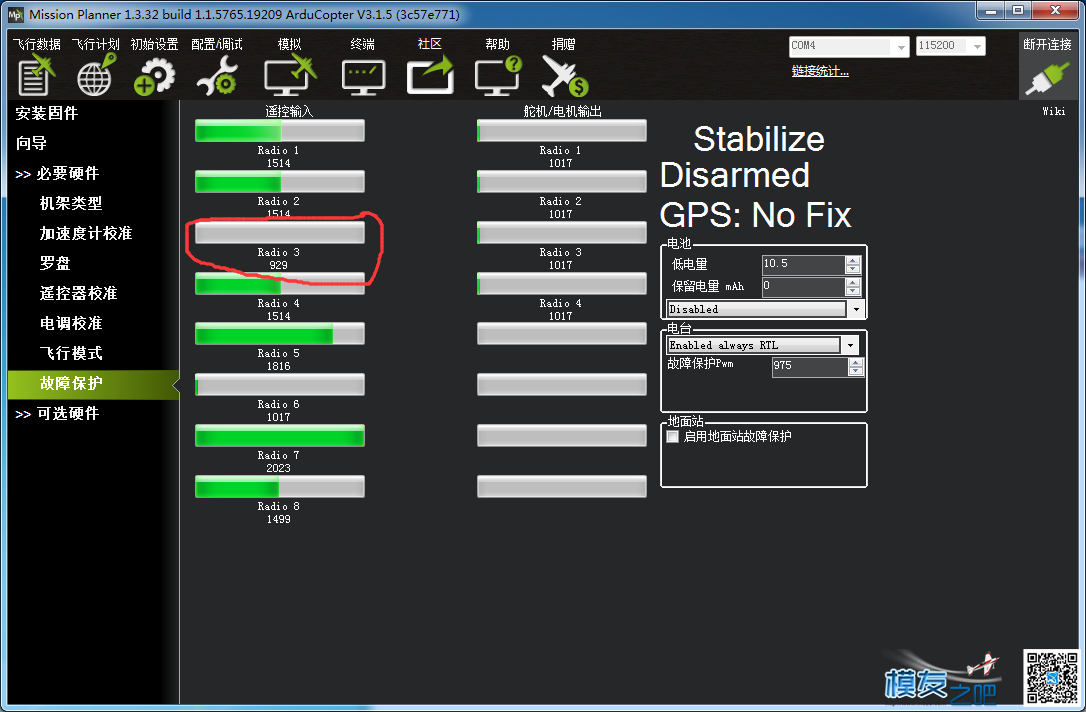Click the Stabilize mode text
1086x712 pixels.
759,139
